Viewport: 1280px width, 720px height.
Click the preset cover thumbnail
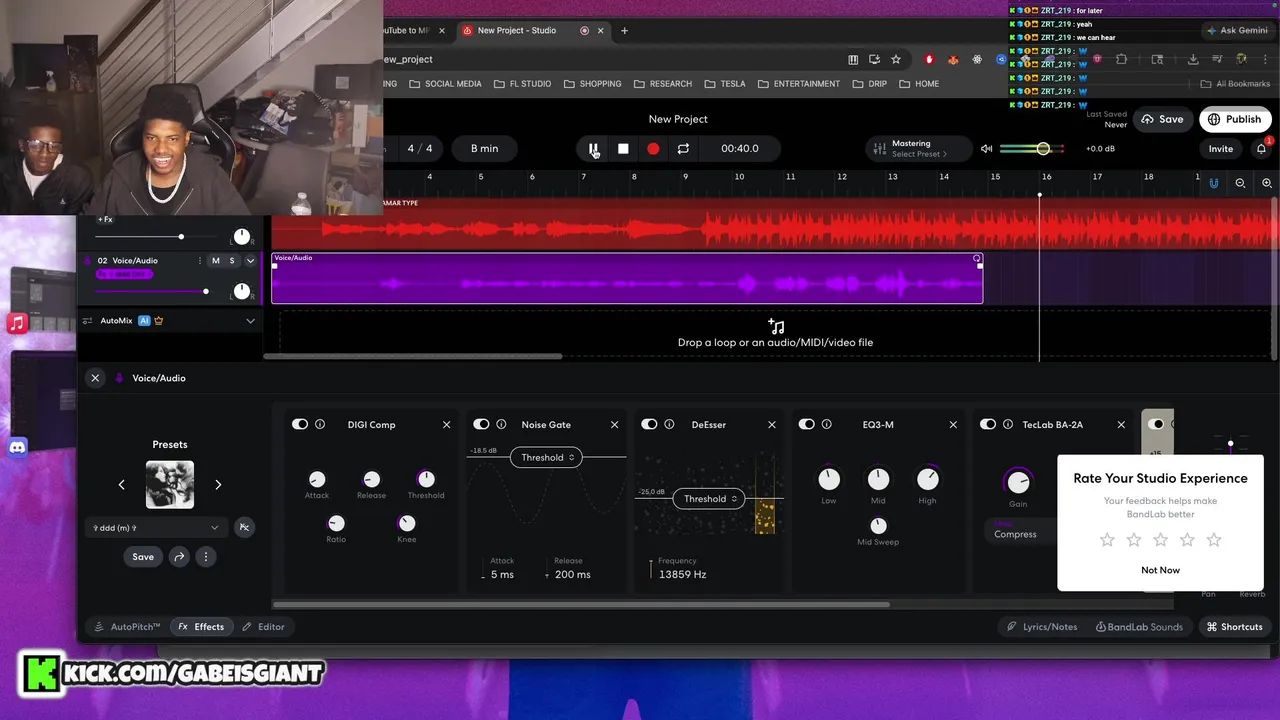pyautogui.click(x=170, y=484)
